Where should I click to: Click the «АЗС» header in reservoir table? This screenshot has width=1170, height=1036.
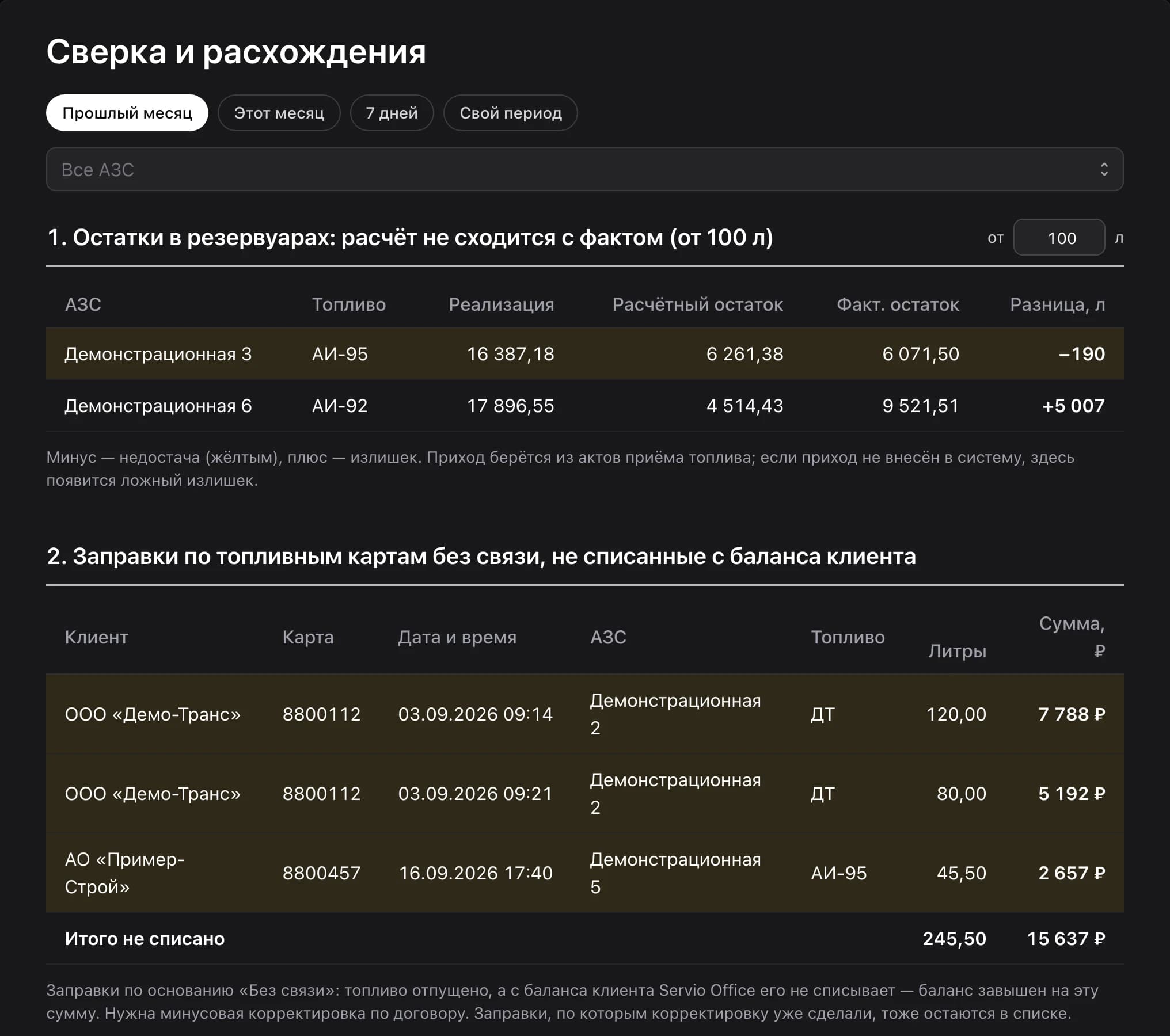[x=83, y=304]
